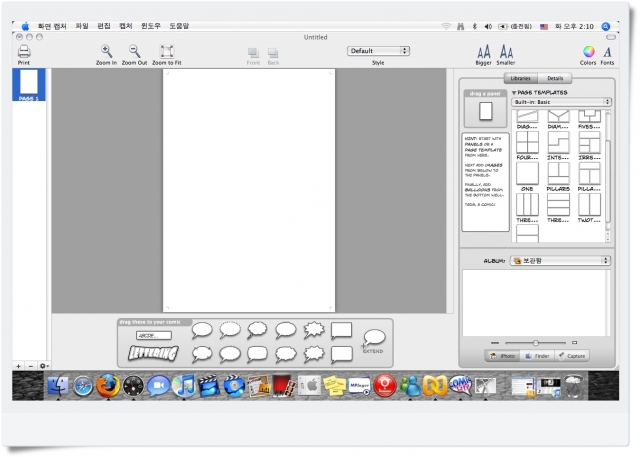Select the EXTEND balloon tail tool

373,341
